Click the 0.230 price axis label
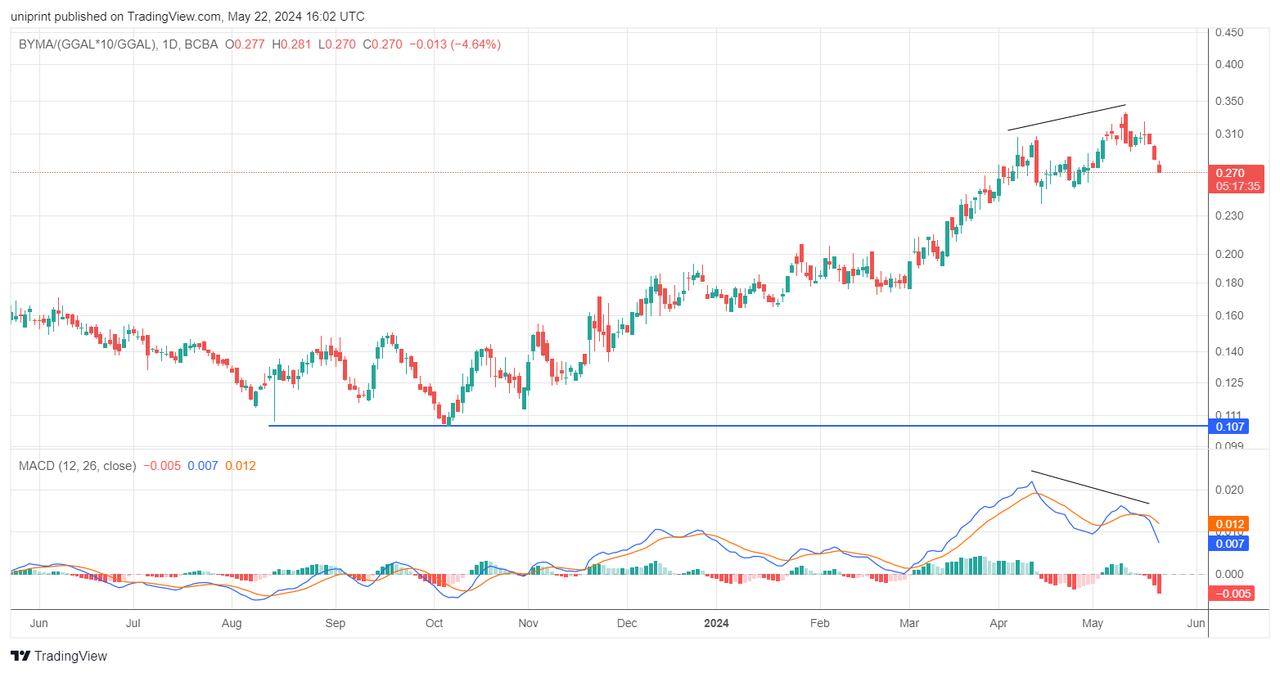Screen dimensions: 1280x674 click(1229, 216)
